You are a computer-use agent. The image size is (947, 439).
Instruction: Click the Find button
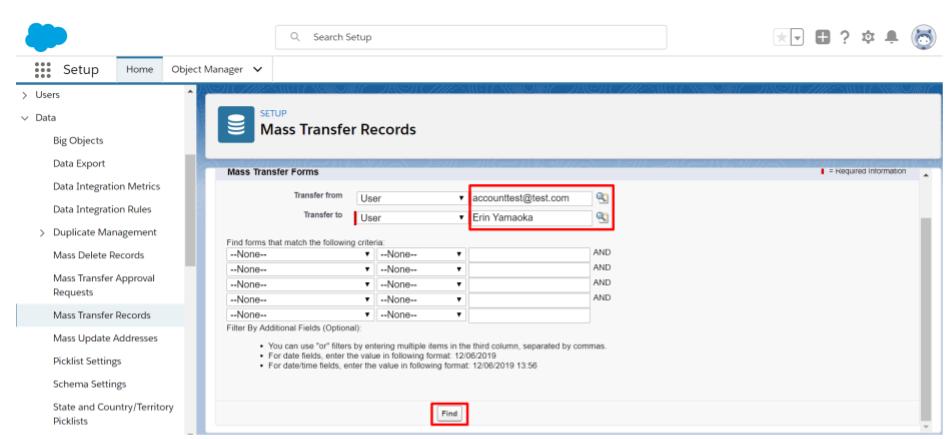tap(449, 414)
